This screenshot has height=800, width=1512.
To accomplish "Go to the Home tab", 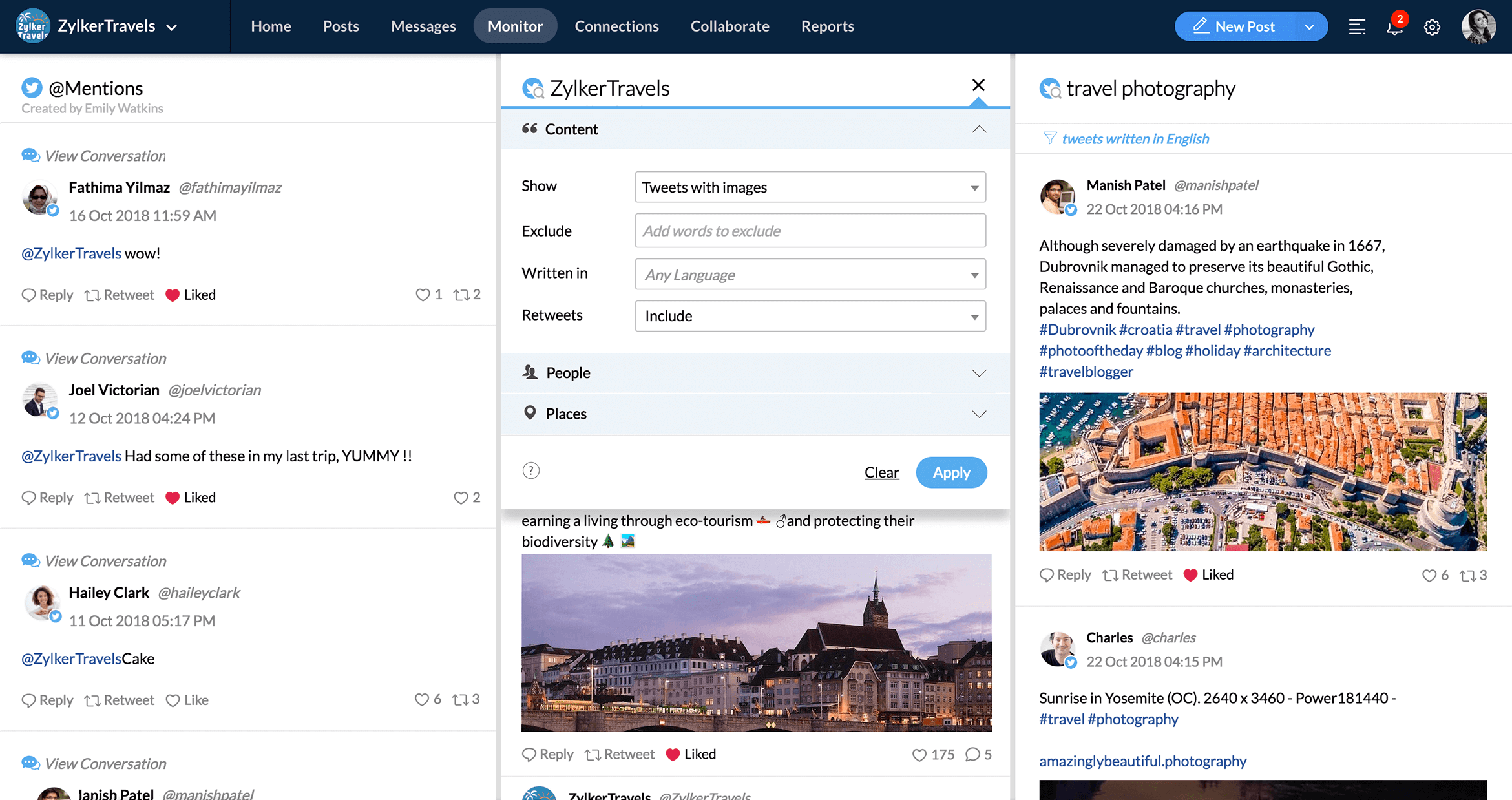I will tap(271, 26).
